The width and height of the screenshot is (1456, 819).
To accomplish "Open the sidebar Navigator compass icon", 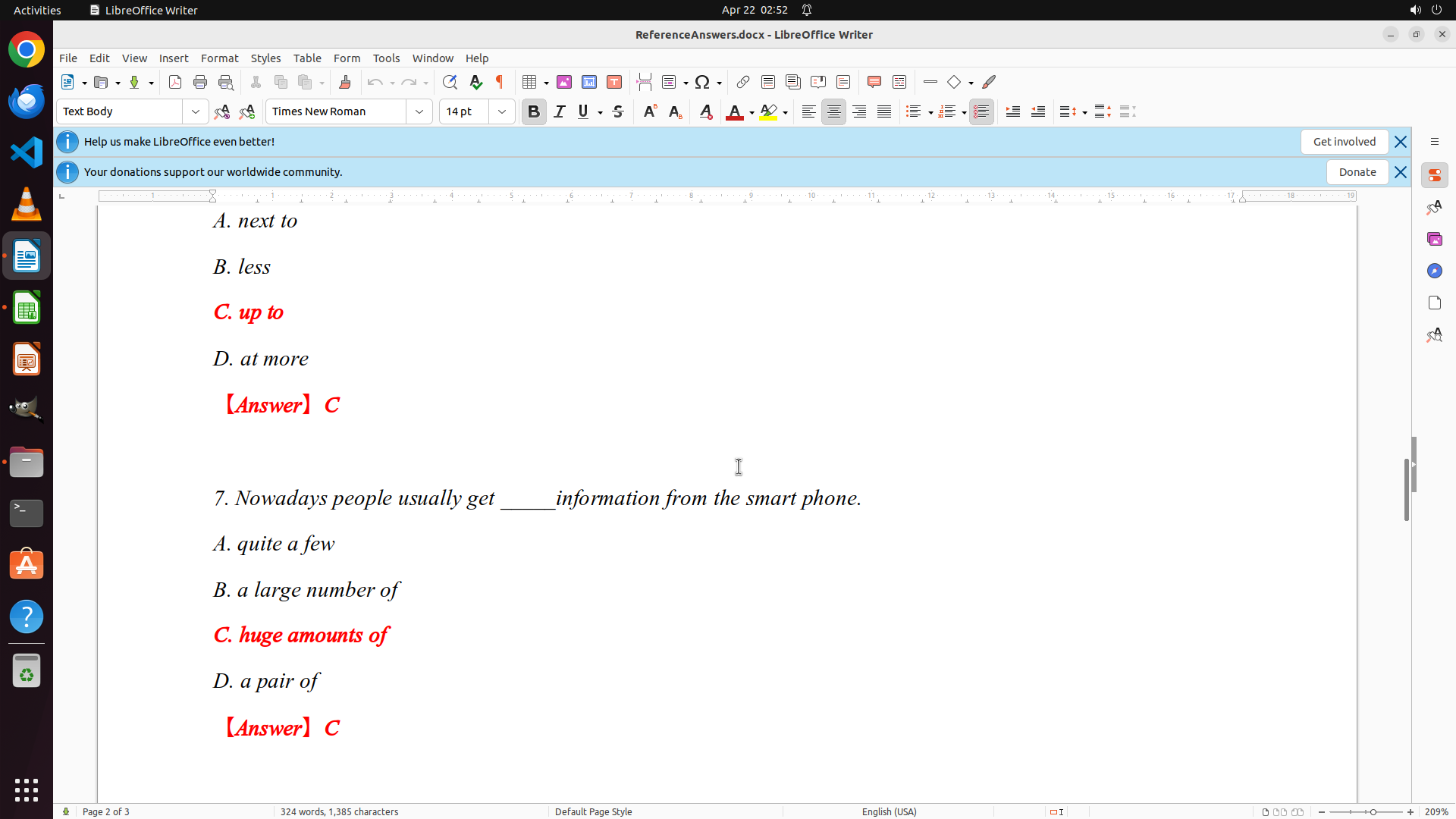I will click(x=1434, y=271).
